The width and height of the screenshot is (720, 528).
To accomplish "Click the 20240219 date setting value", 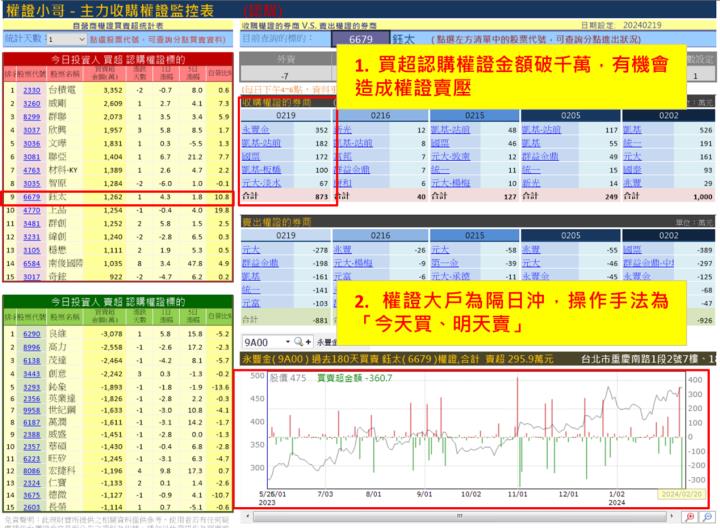I will point(642,25).
